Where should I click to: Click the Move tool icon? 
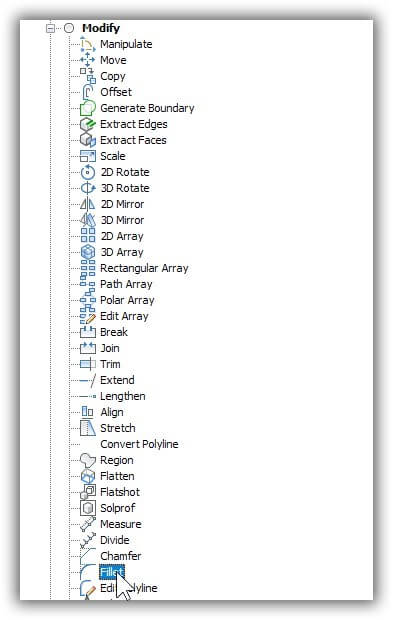(88, 60)
